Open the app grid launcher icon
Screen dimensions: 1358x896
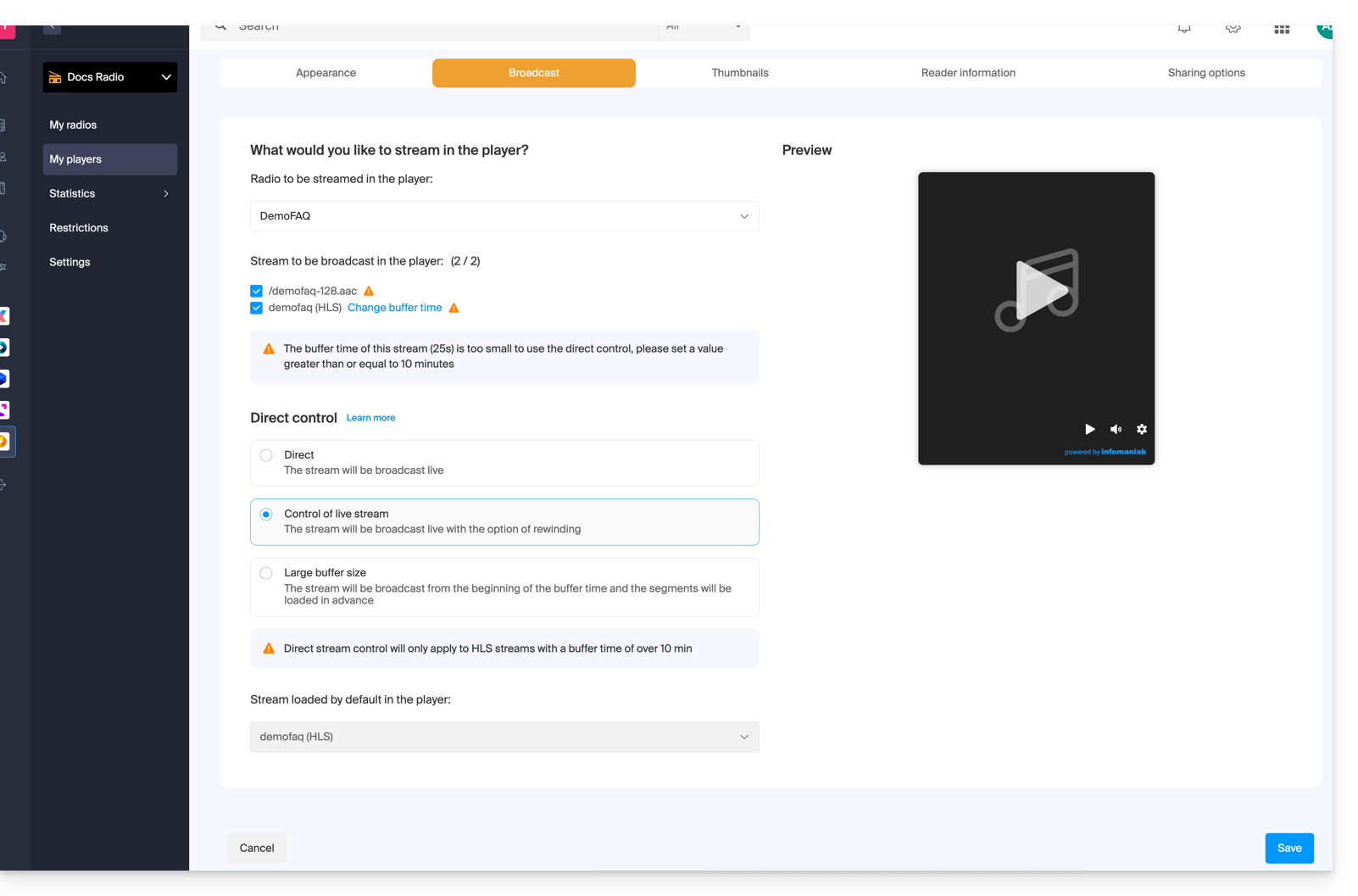1282,29
